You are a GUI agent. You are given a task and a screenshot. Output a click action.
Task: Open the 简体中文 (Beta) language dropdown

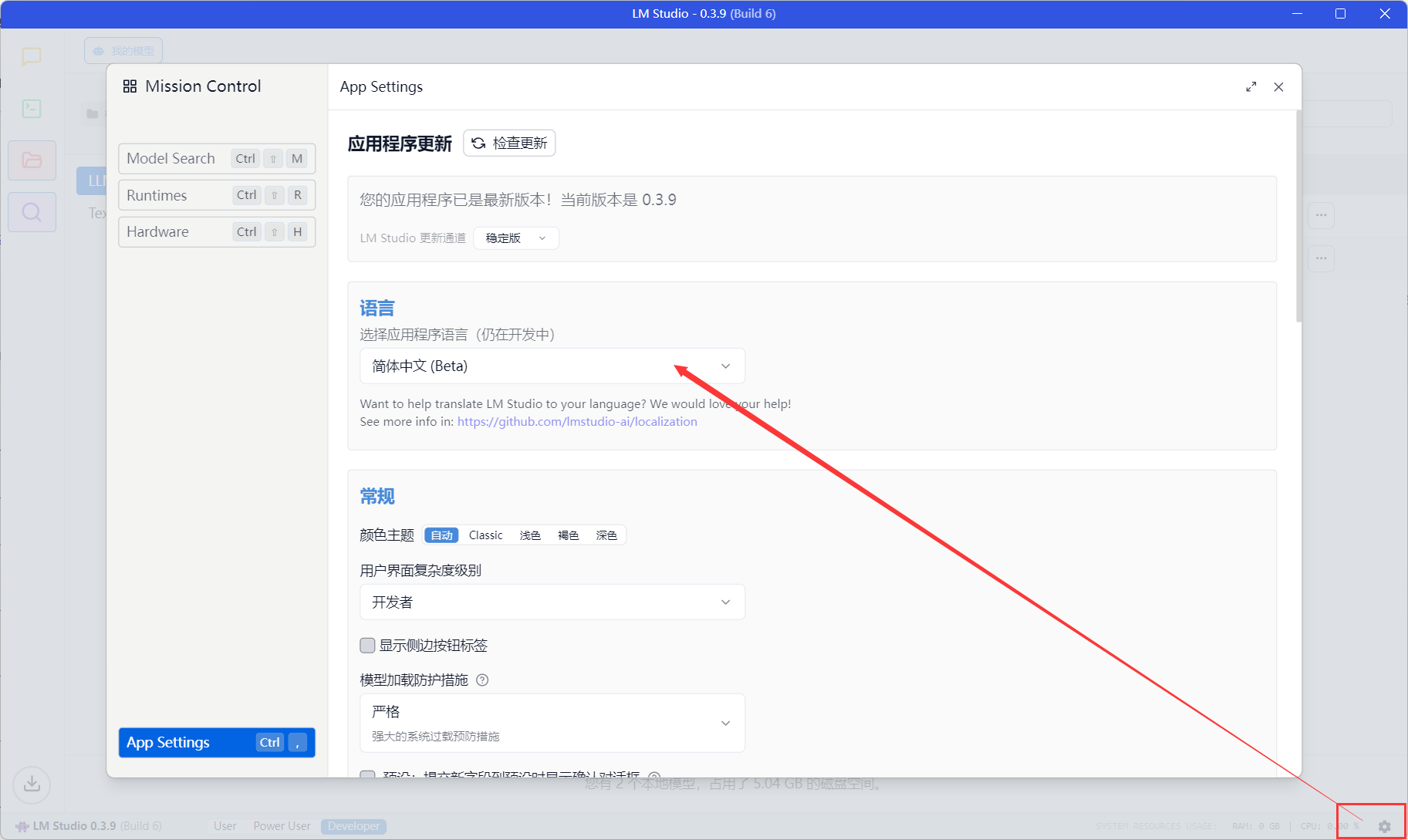[552, 366]
